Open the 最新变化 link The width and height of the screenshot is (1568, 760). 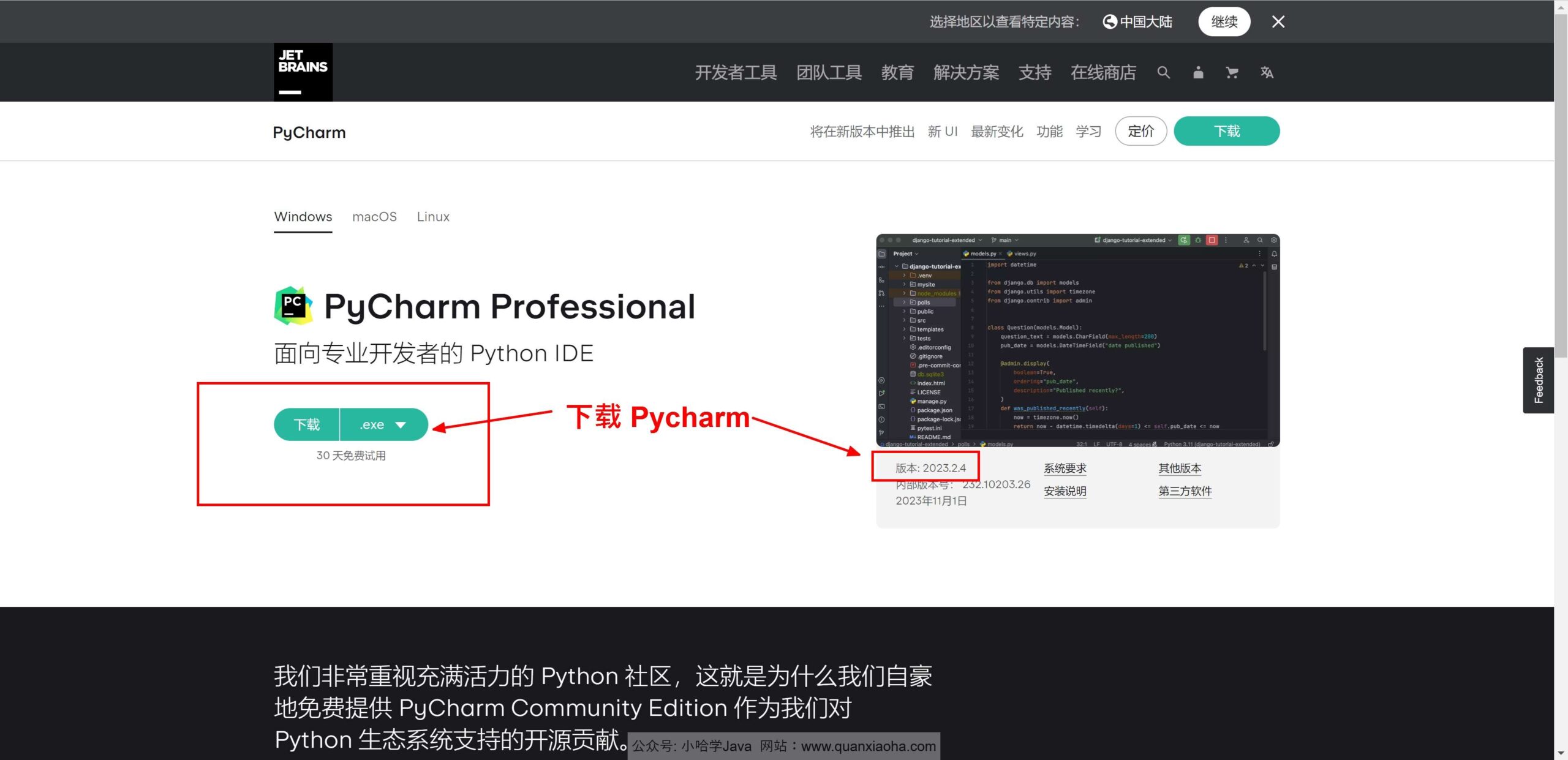(997, 132)
